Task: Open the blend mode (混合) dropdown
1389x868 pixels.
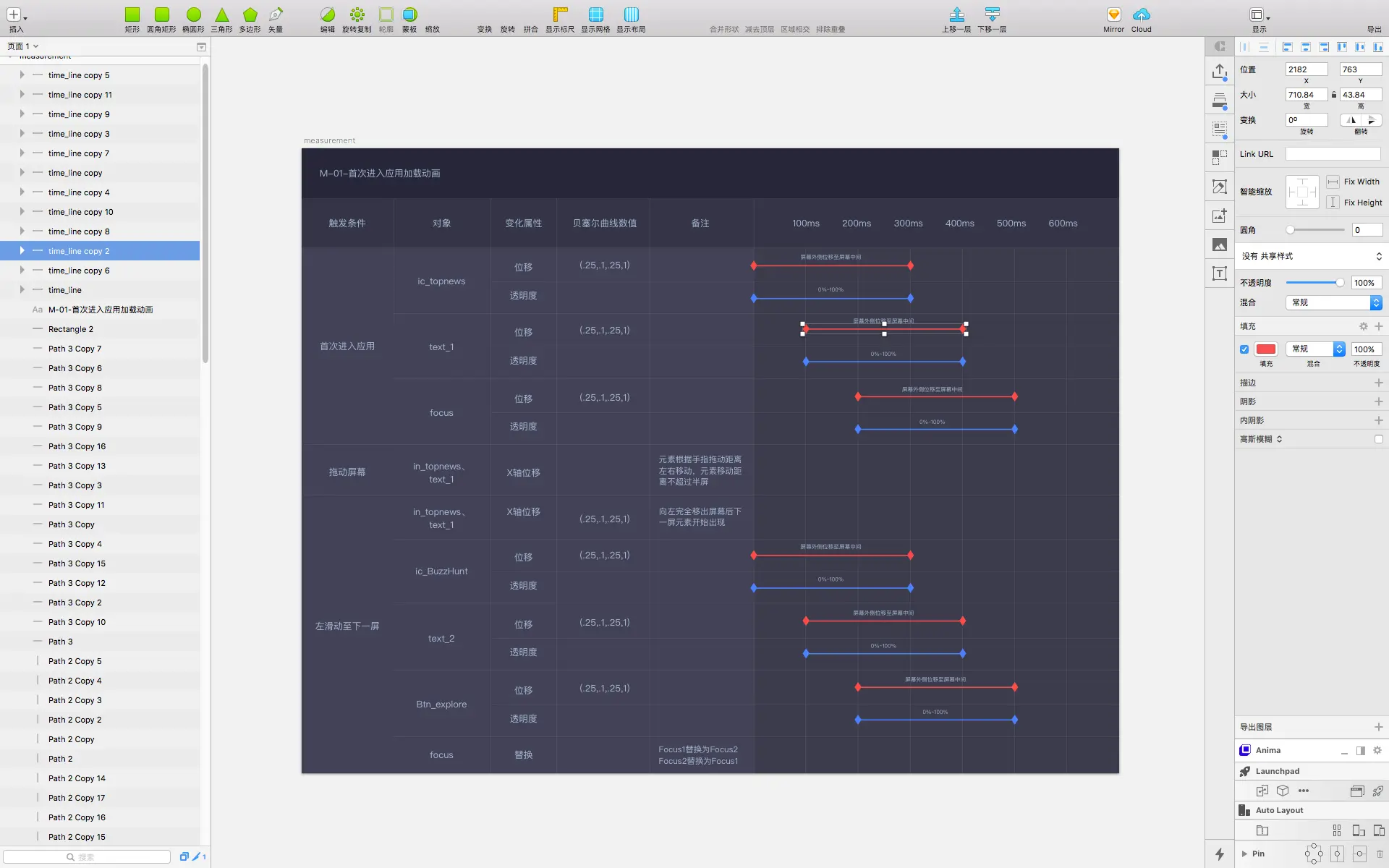Action: pos(1334,302)
